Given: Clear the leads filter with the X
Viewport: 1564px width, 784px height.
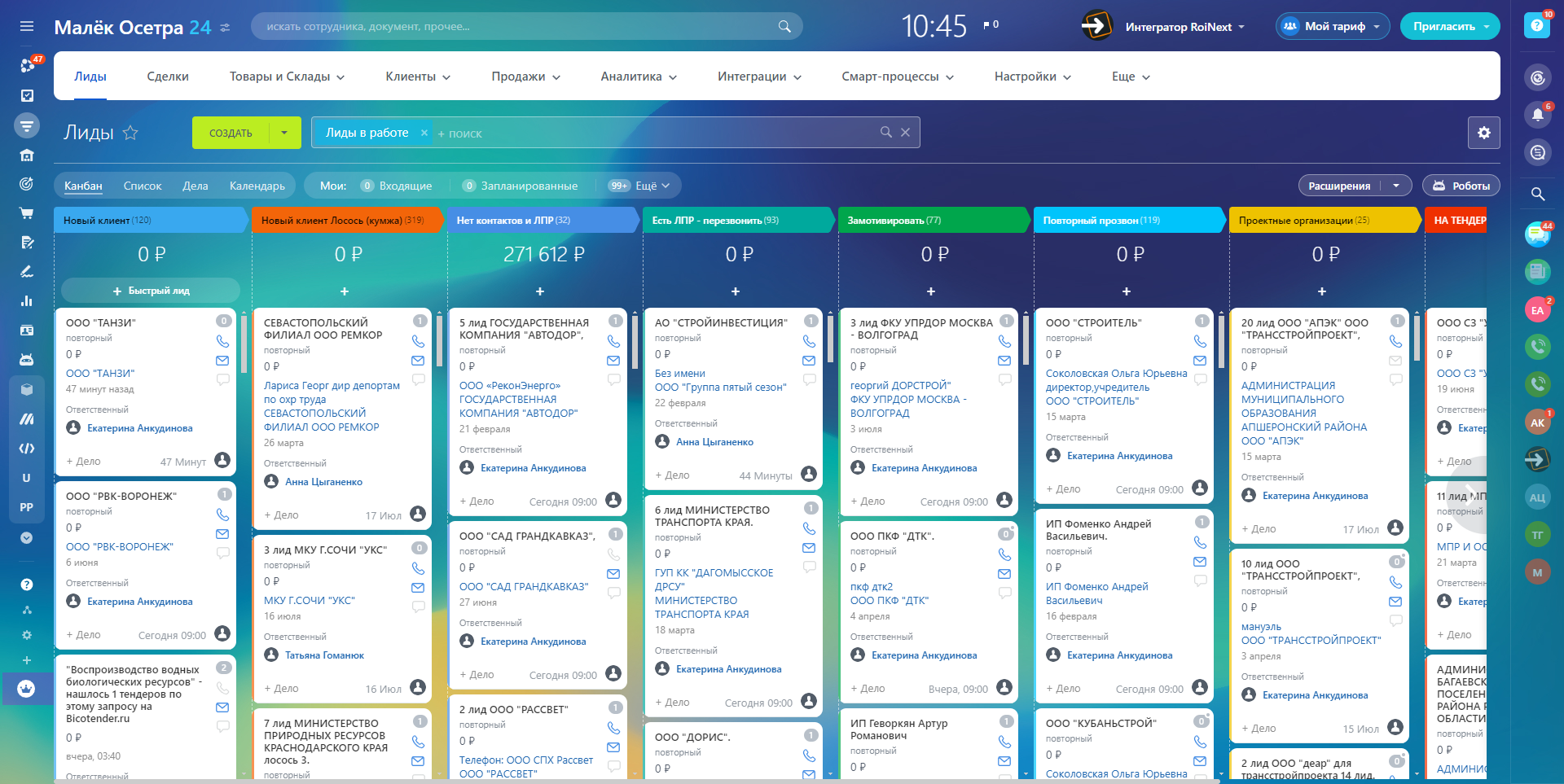Looking at the screenshot, I should (x=905, y=132).
